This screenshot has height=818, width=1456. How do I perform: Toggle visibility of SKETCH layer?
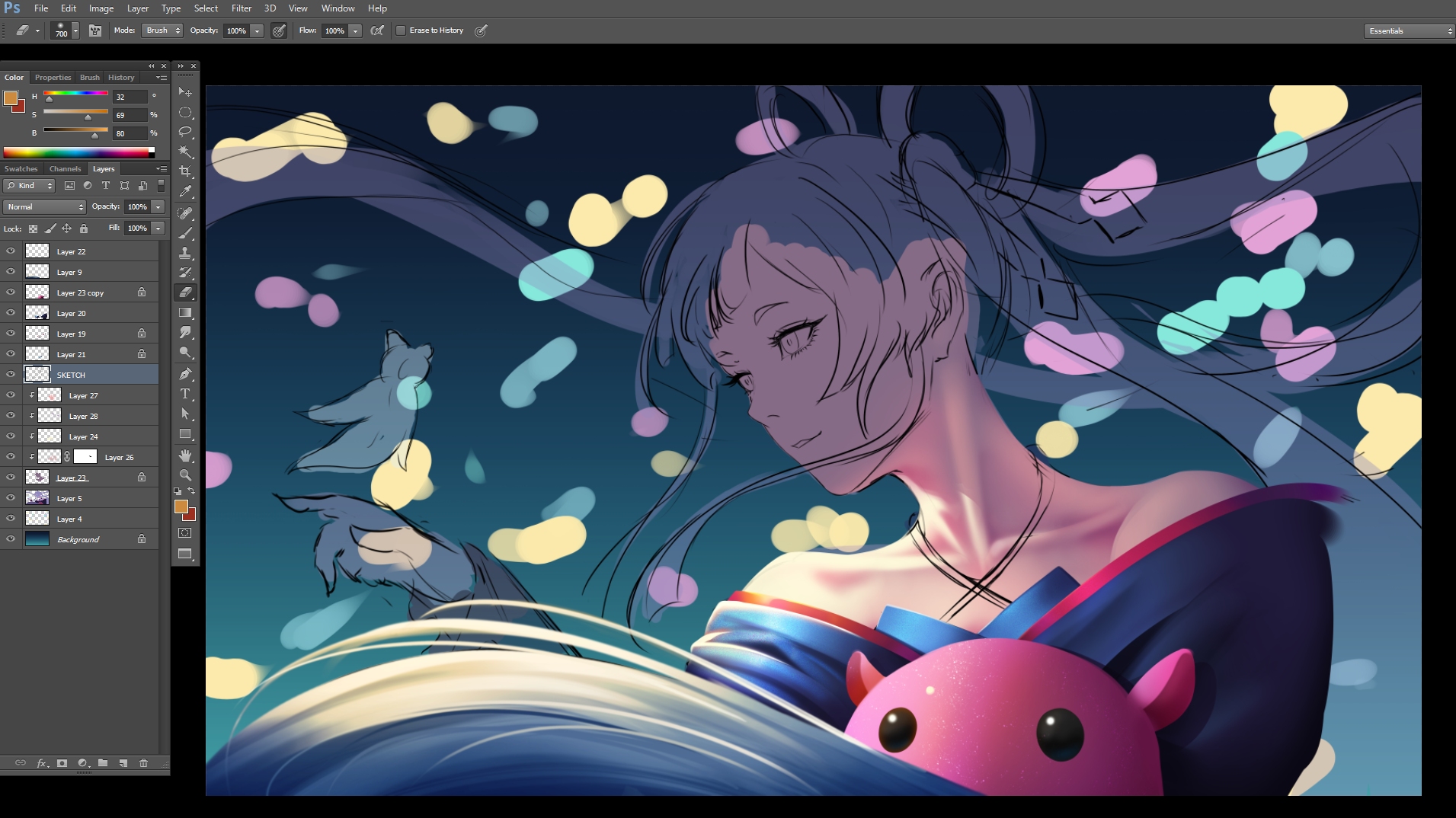pyautogui.click(x=11, y=375)
